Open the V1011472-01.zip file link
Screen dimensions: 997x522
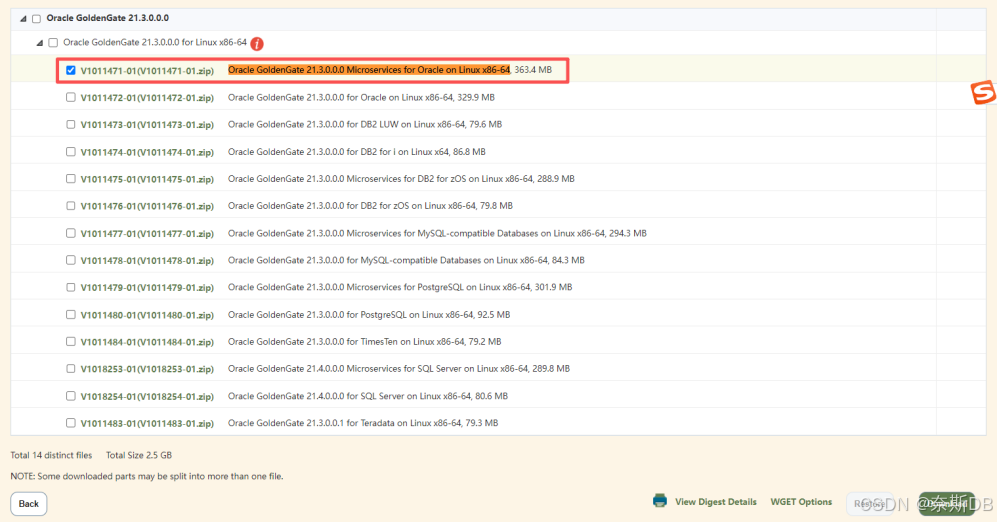(147, 98)
